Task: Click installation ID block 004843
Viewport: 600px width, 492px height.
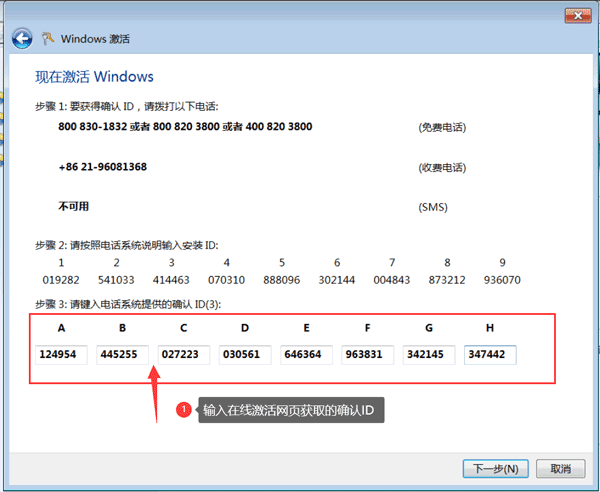Action: 392,280
